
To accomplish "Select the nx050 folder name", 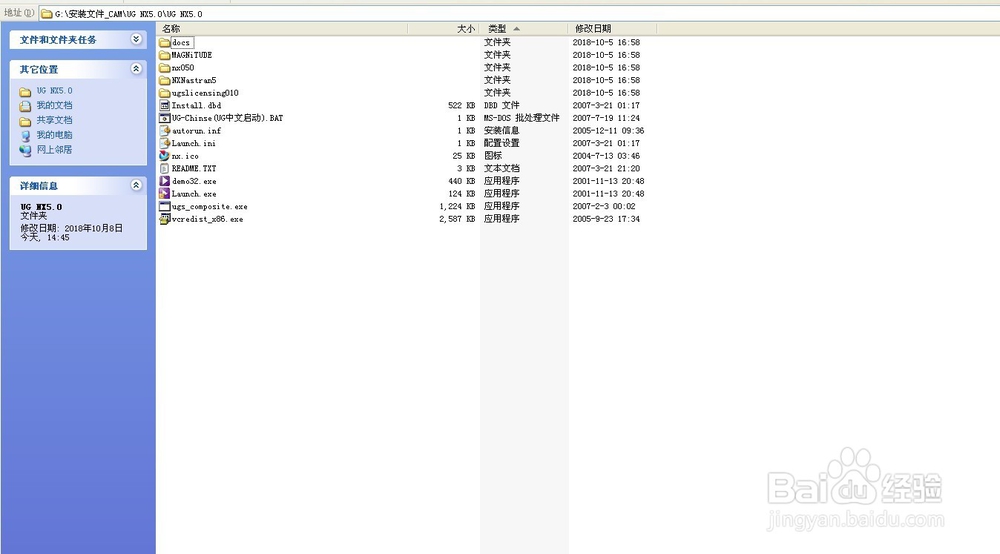I will click(183, 68).
